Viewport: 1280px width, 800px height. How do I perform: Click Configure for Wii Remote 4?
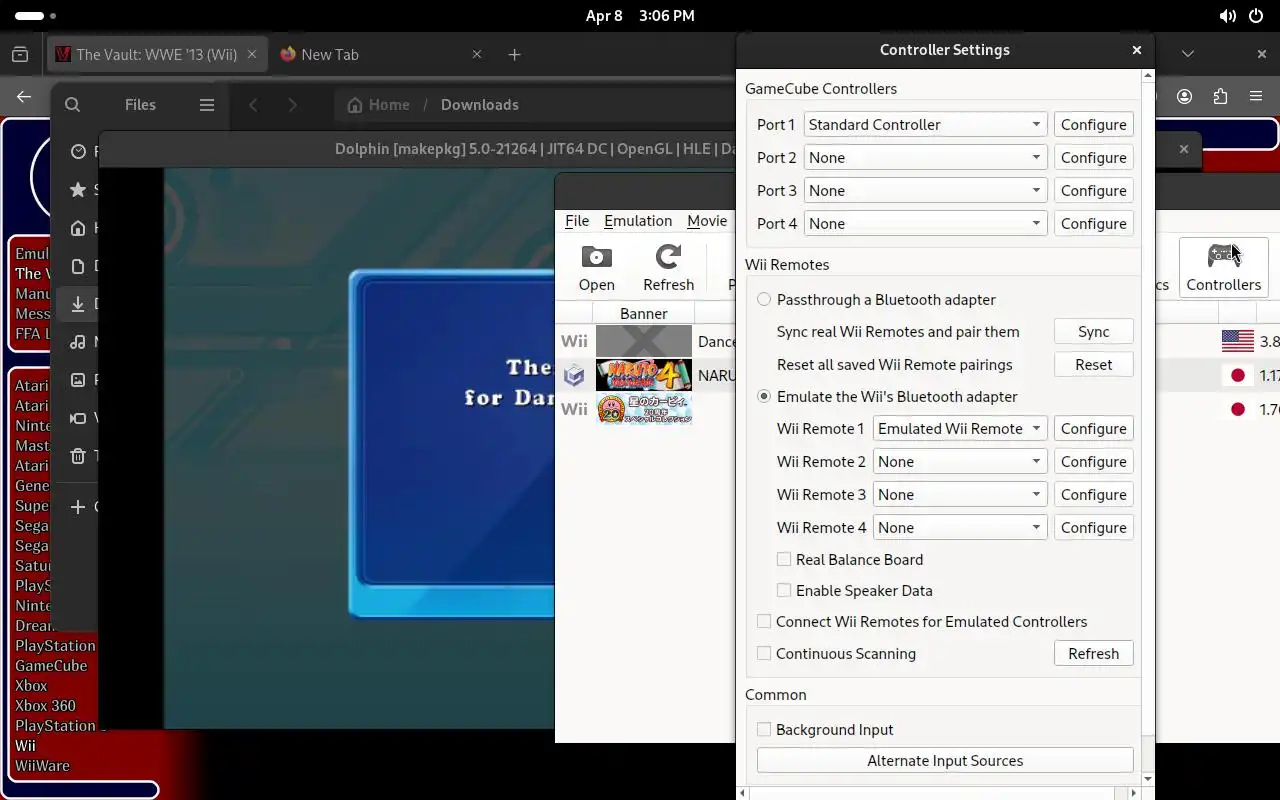click(x=1094, y=527)
